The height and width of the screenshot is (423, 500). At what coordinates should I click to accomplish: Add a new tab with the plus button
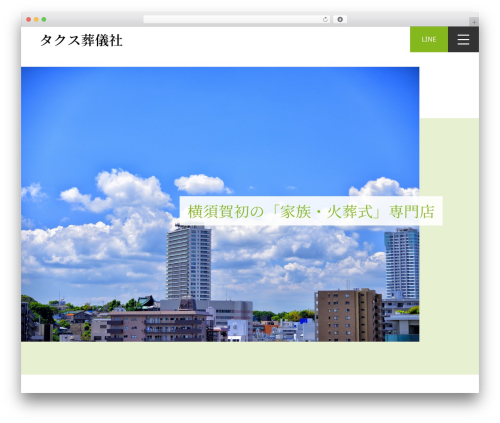tap(474, 22)
